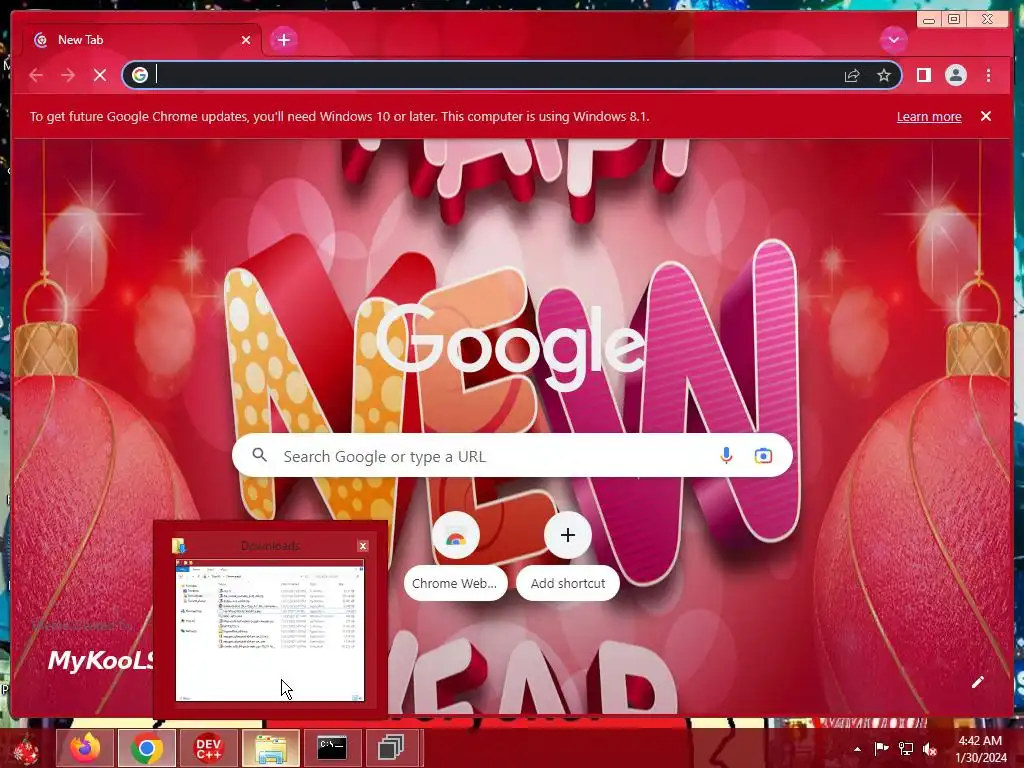Share this page icon in the address bar
Viewport: 1024px width, 768px height.
tap(852, 75)
